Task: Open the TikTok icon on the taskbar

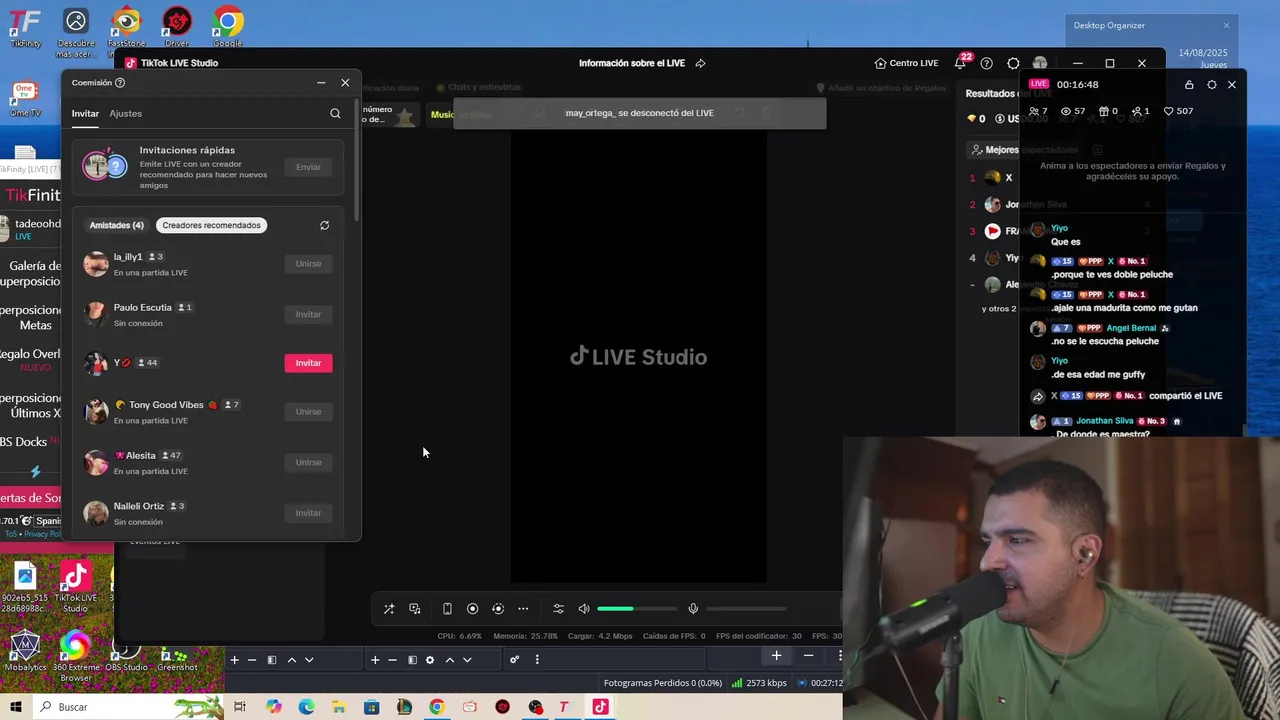Action: [600, 707]
